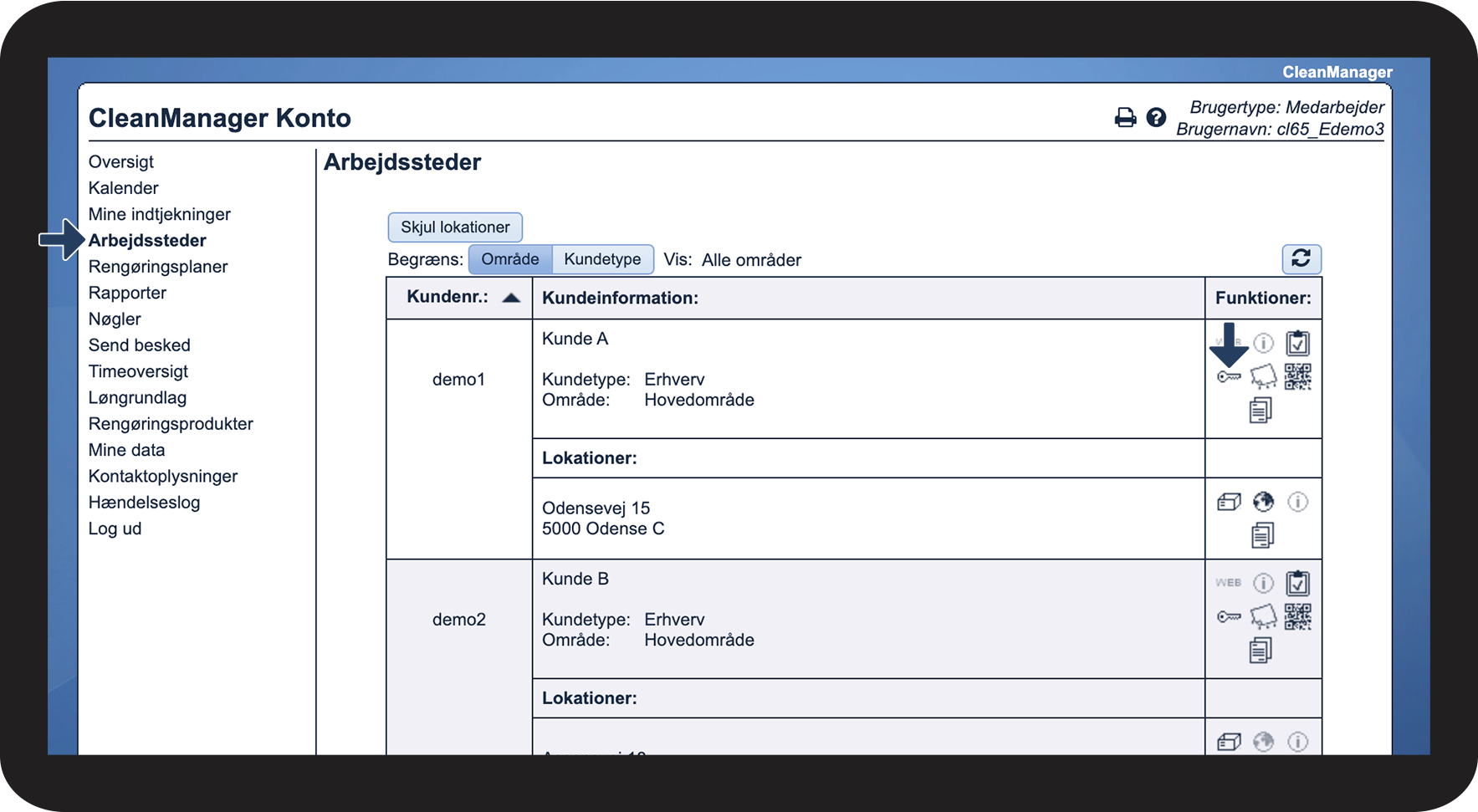The image size is (1478, 812).
Task: Click Skjul lokationer button
Action: tap(455, 227)
